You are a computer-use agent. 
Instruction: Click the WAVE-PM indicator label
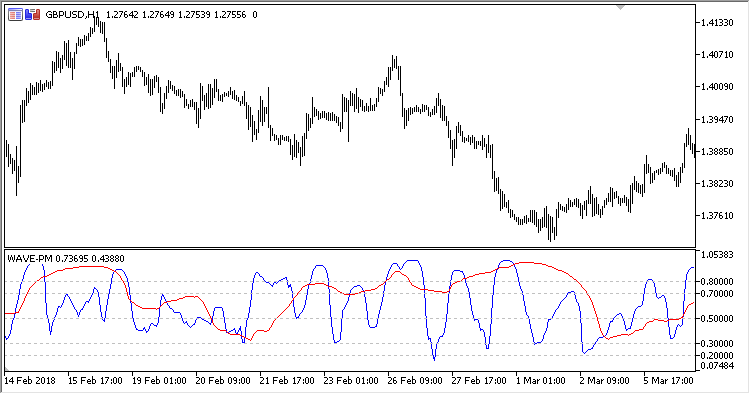30,259
